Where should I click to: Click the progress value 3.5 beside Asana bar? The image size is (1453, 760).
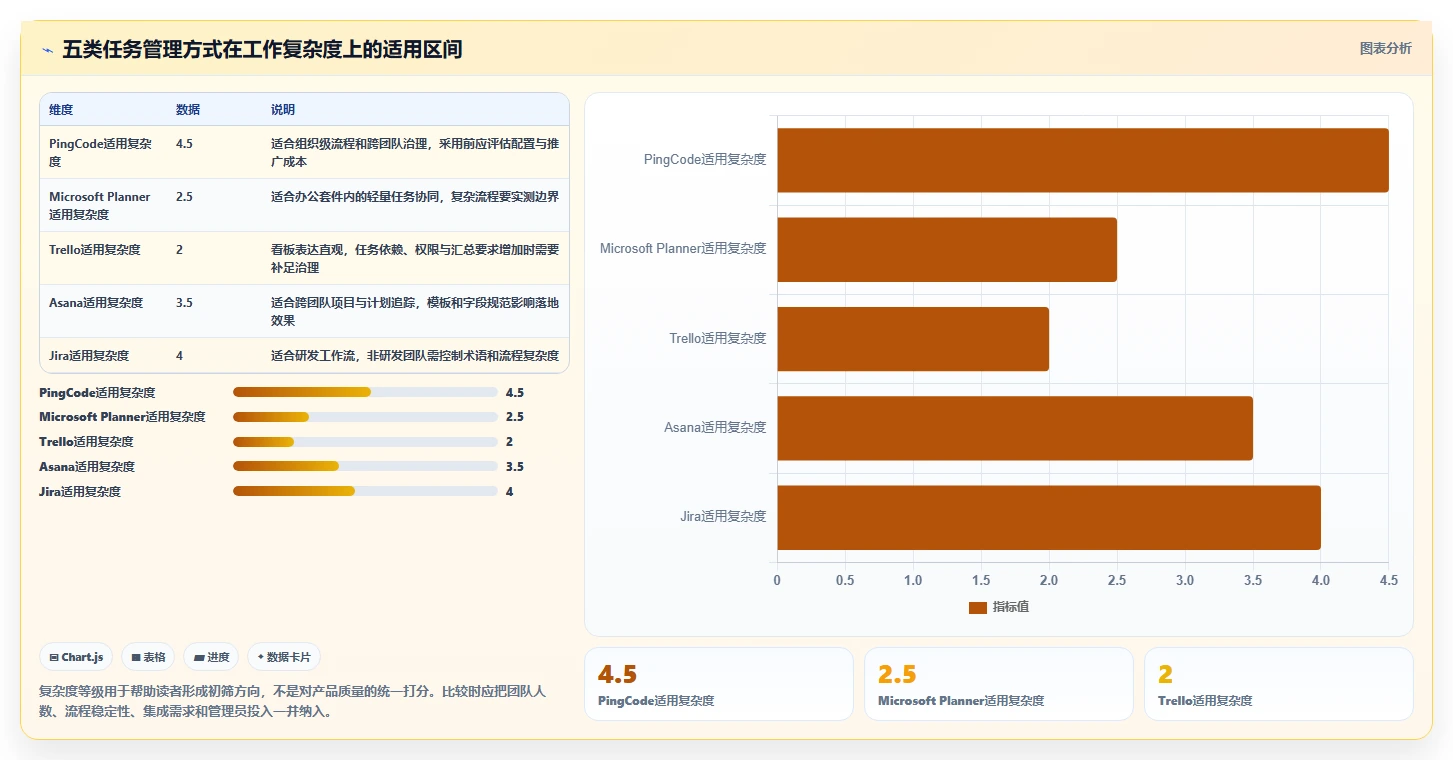pyautogui.click(x=515, y=467)
